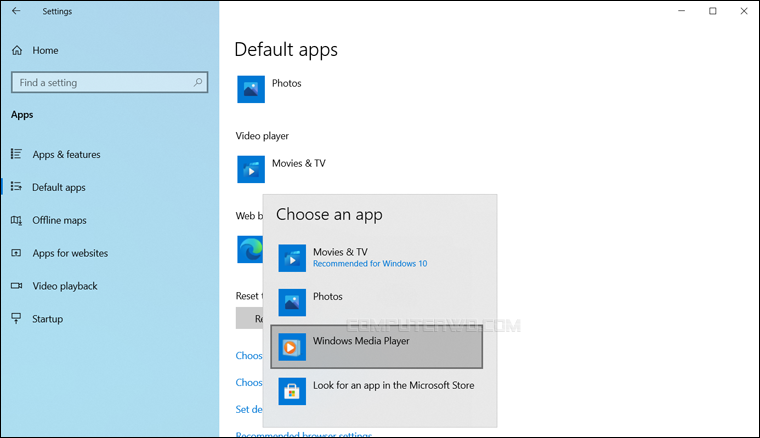Click Photos icon in Choose an app

point(292,302)
